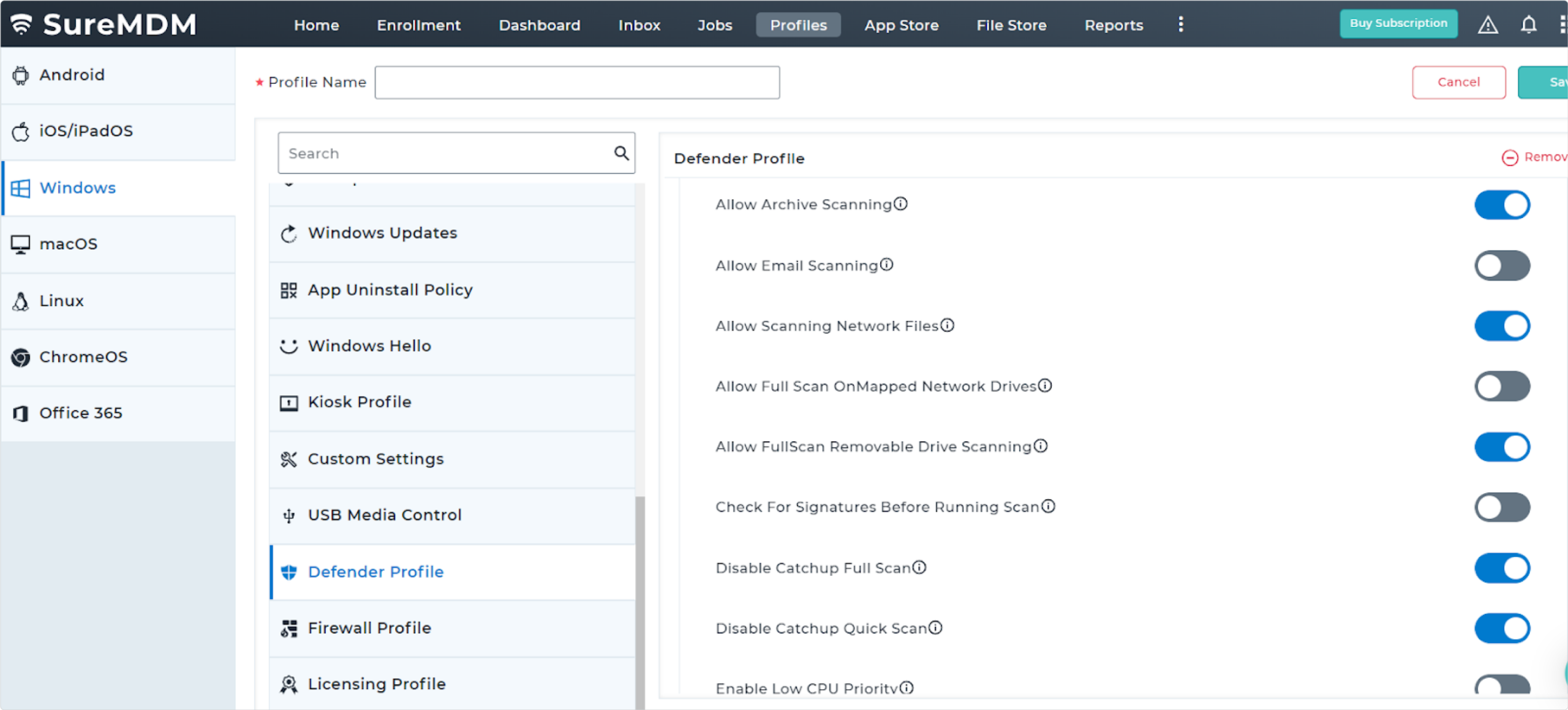
Task: Type a name in the Profile Name field
Action: click(576, 82)
